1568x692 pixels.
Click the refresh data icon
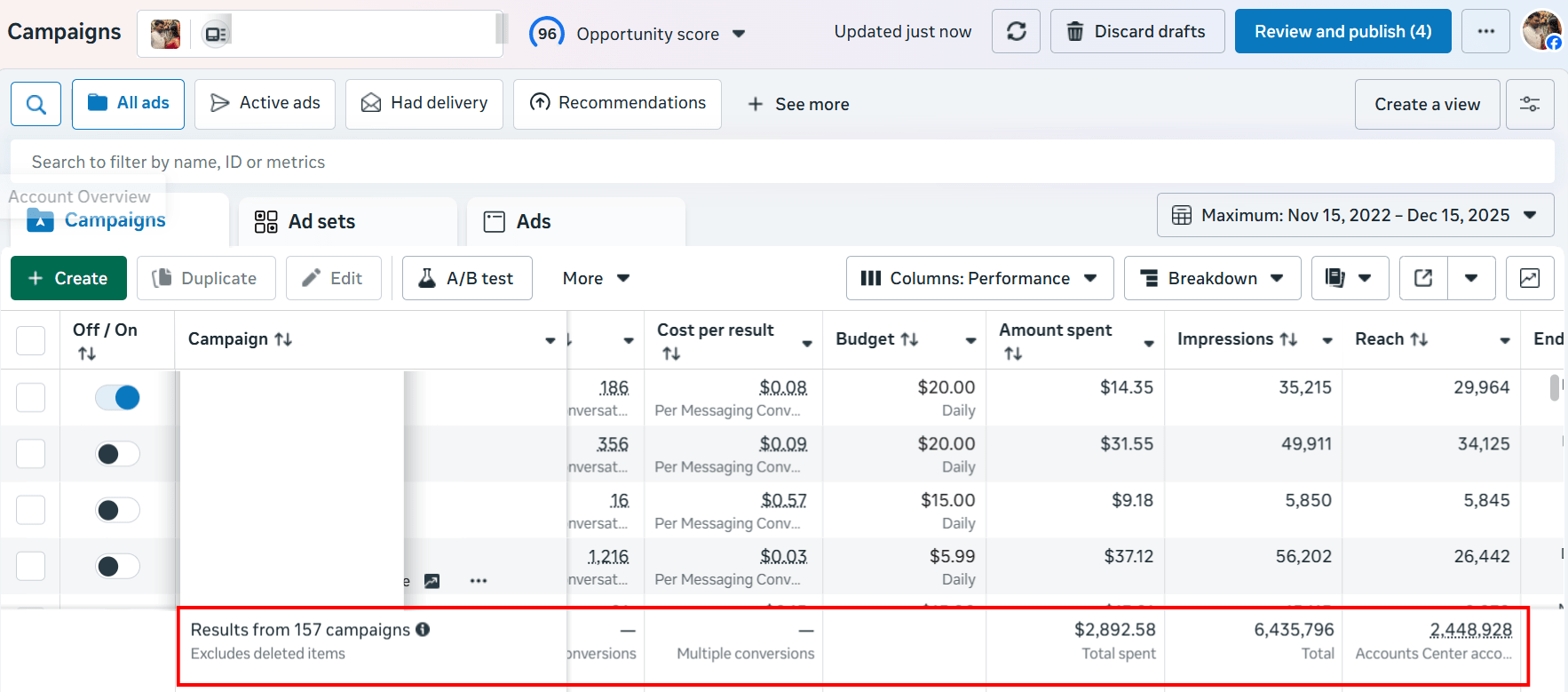pos(1016,32)
